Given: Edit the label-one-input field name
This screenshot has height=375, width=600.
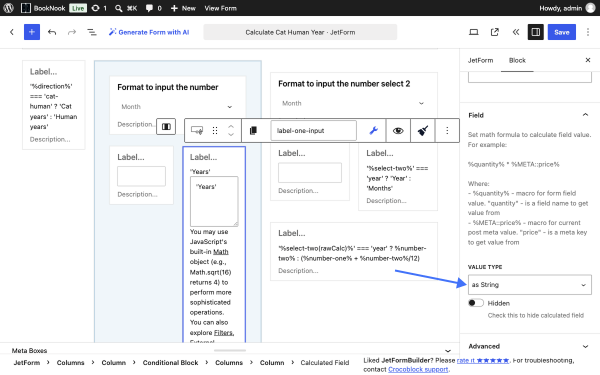Looking at the screenshot, I should [x=314, y=131].
